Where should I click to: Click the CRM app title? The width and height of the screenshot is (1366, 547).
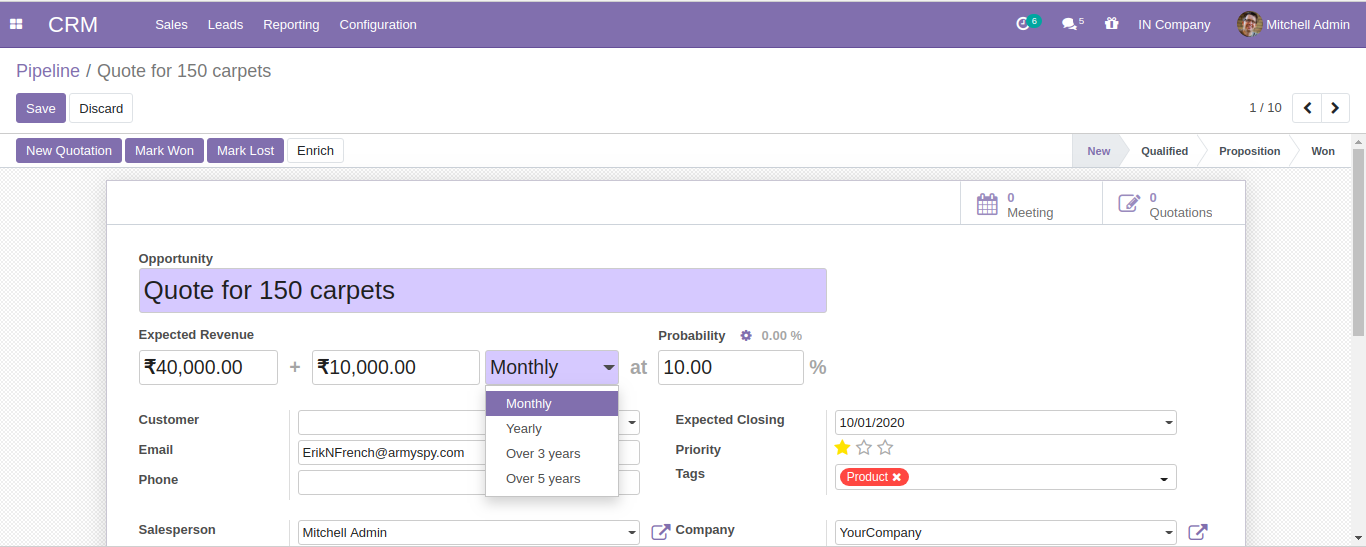click(73, 24)
